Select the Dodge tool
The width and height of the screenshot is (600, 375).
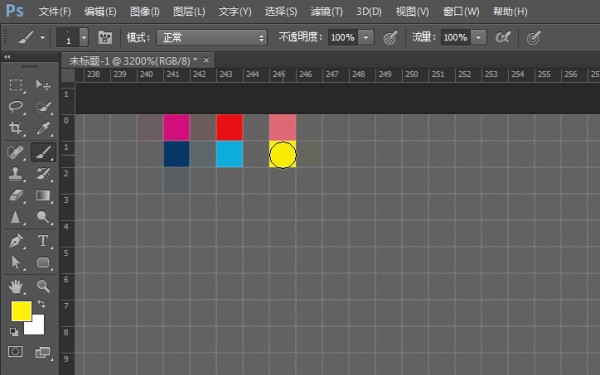[x=43, y=217]
